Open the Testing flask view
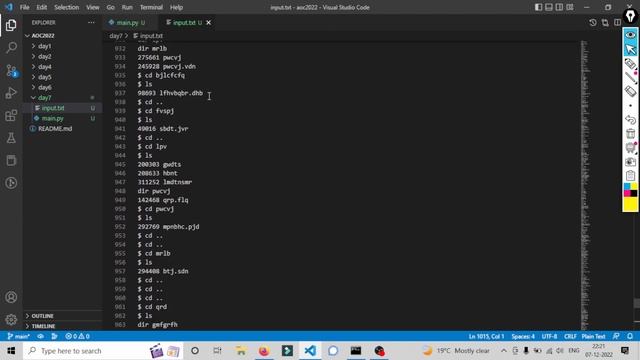 pos(11,138)
